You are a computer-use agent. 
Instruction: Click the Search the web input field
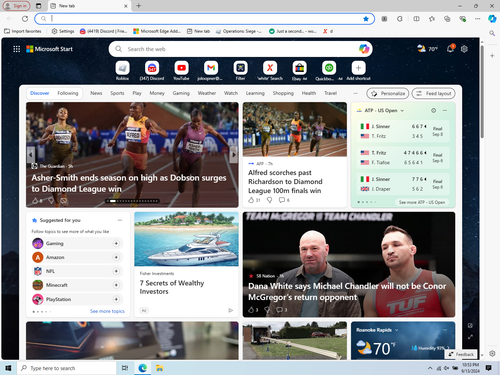pos(240,49)
